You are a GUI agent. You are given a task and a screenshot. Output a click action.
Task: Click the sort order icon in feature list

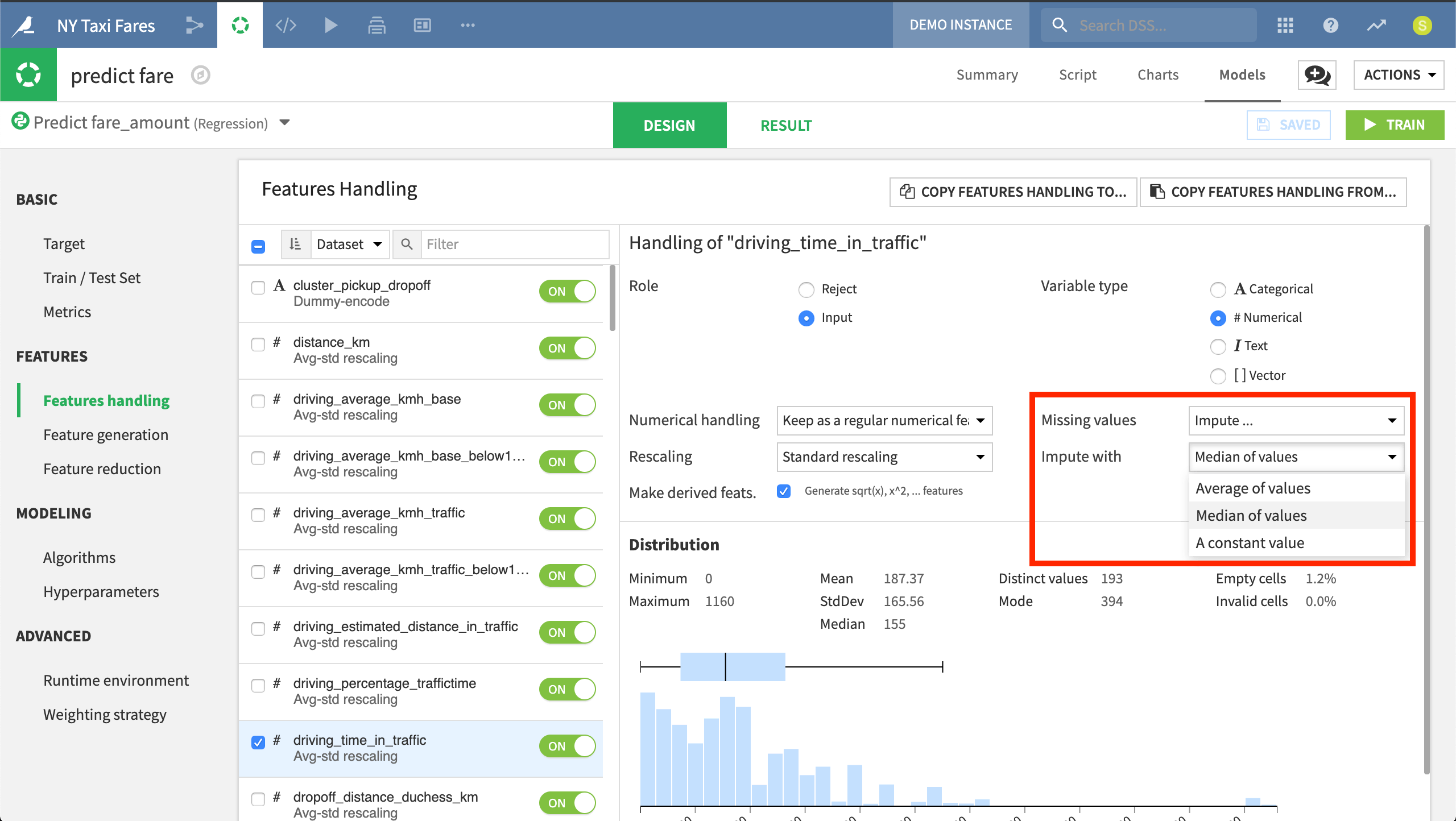pyautogui.click(x=296, y=244)
